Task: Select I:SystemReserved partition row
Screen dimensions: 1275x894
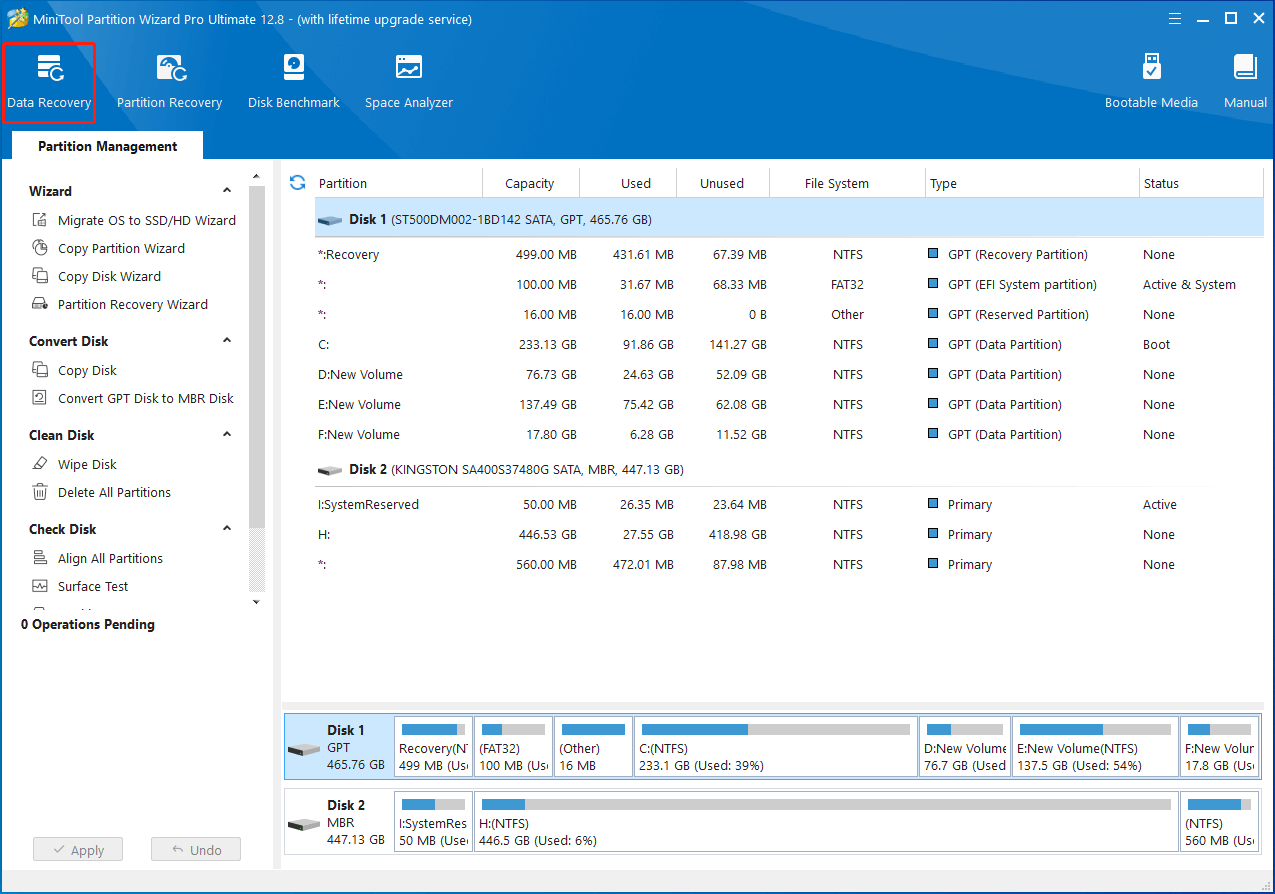Action: tap(789, 504)
